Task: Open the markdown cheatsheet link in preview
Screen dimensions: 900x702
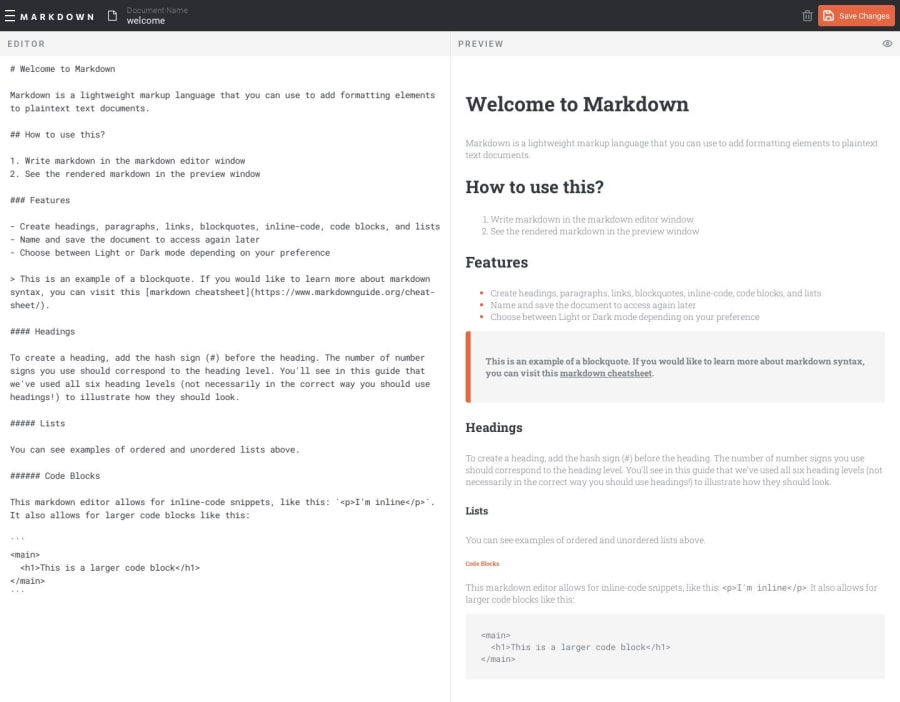Action: click(606, 373)
